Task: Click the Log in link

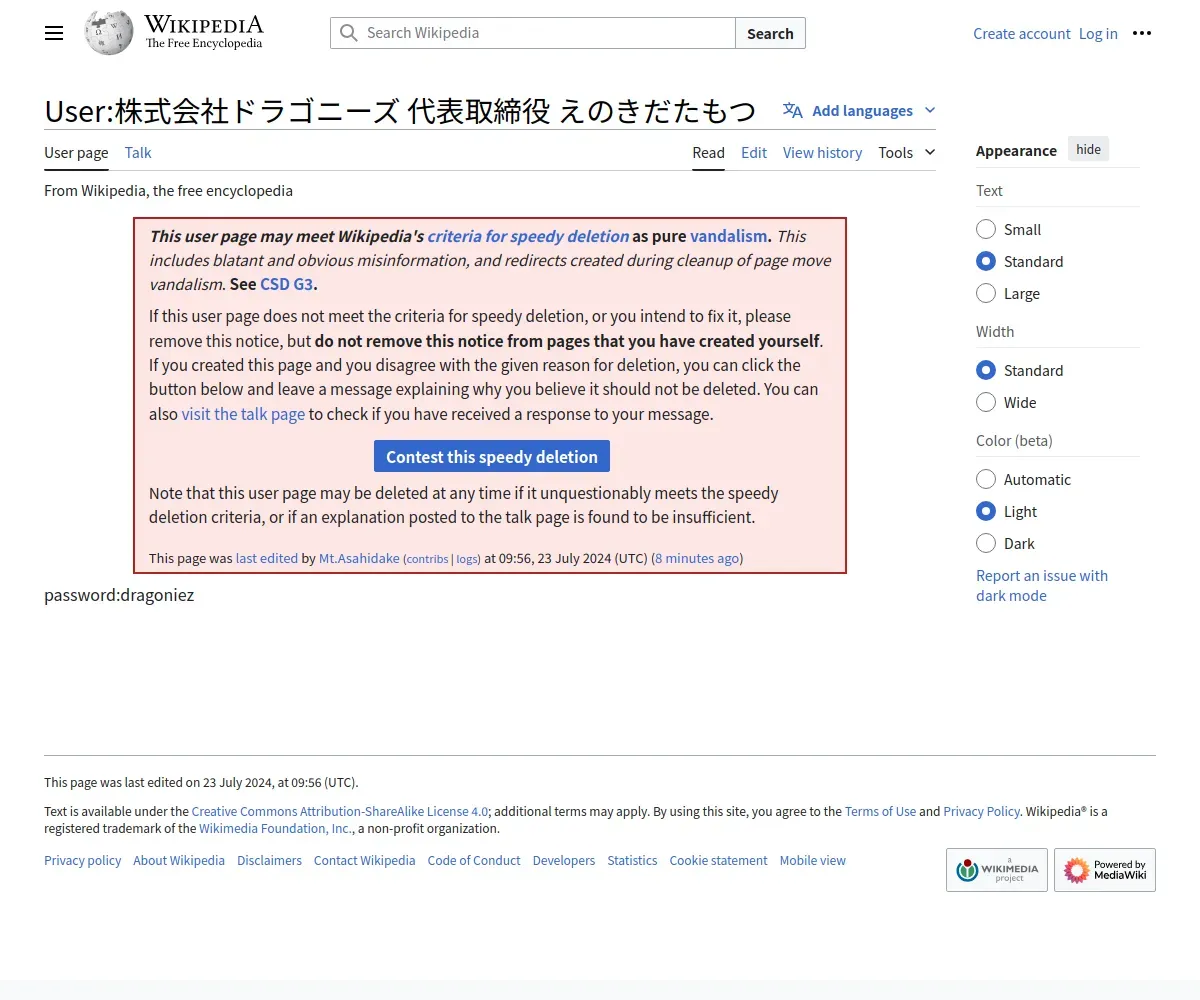Action: tap(1098, 33)
